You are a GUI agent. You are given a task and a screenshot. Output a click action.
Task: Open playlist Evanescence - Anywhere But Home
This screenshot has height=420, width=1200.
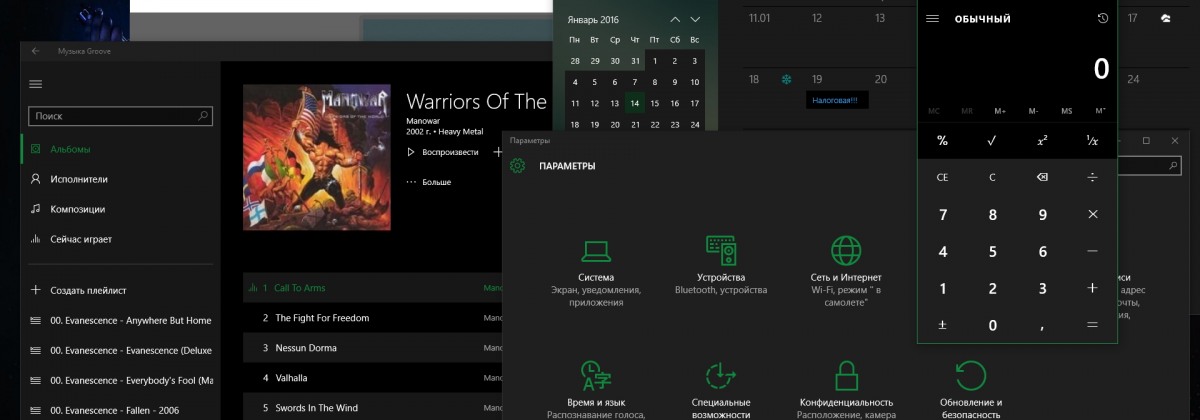point(120,321)
